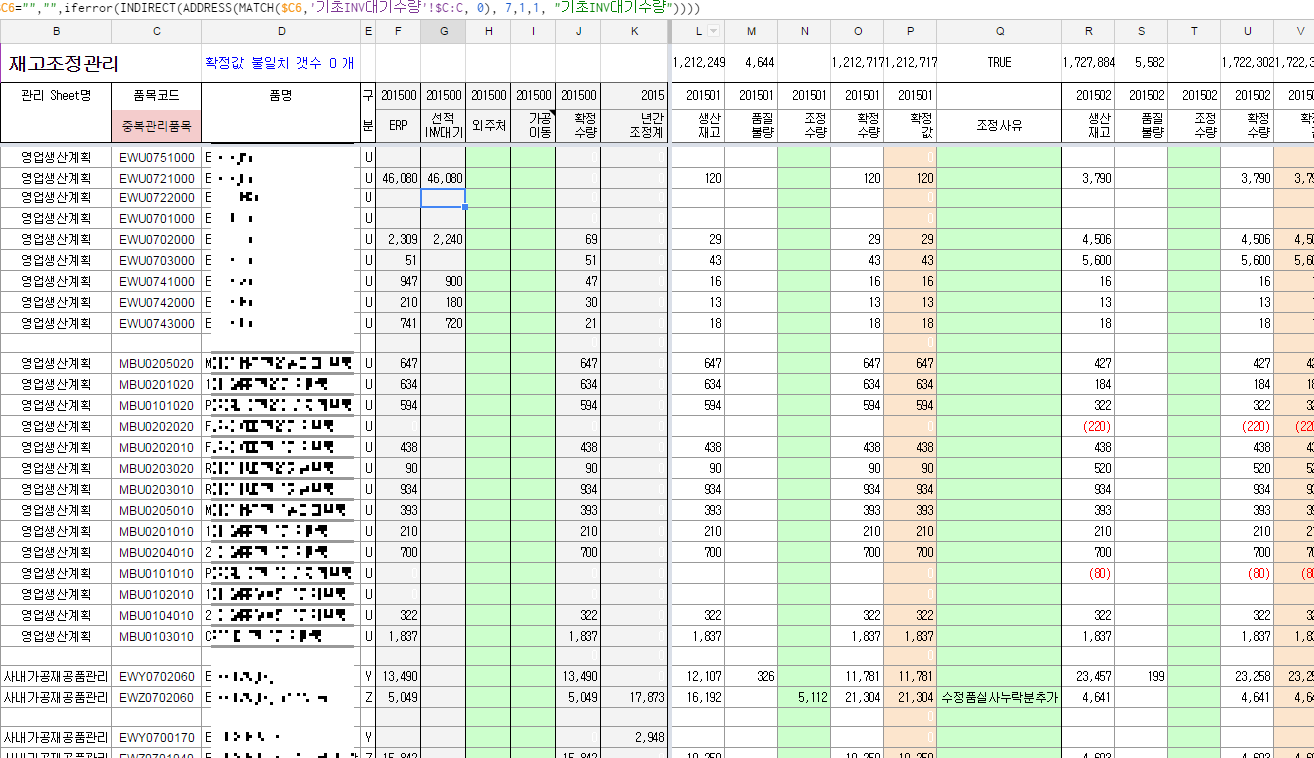Select product code EWU0751000
Screen dimensions: 1314x758
157,157
